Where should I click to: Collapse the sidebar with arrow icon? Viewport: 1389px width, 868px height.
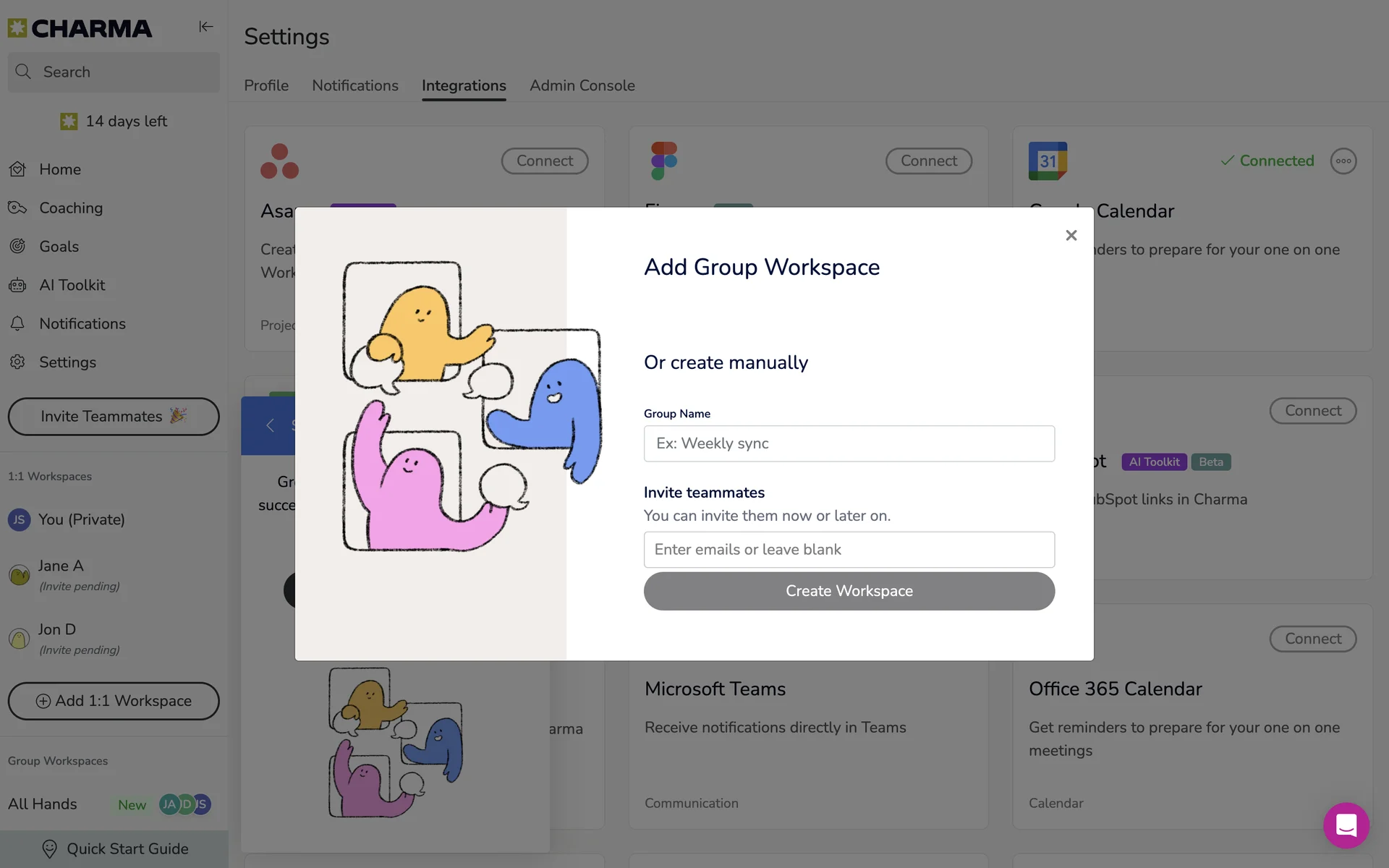[206, 27]
